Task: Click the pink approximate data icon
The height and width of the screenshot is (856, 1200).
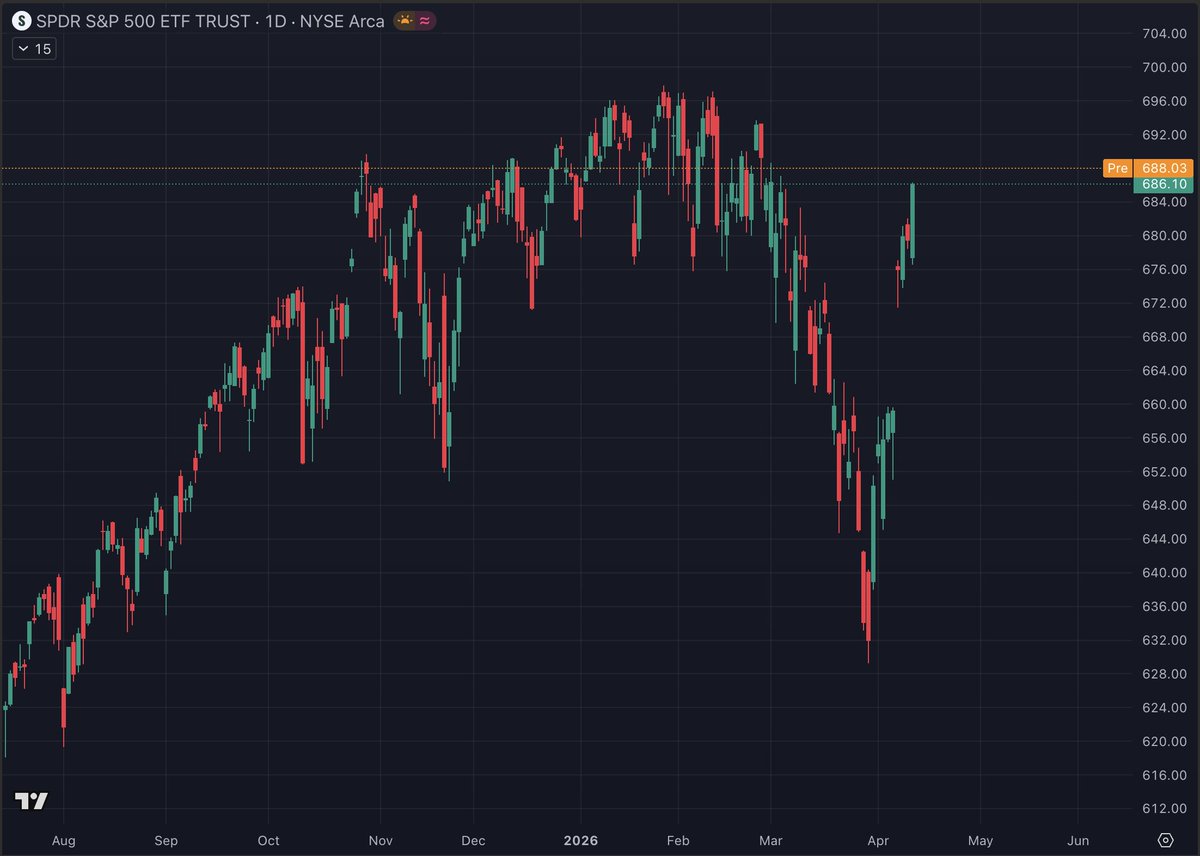Action: tap(424, 20)
